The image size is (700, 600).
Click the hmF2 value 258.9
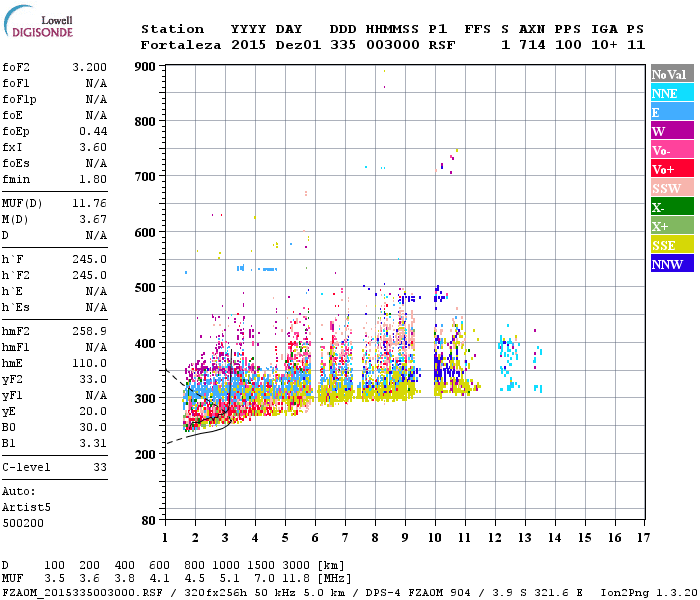click(89, 331)
